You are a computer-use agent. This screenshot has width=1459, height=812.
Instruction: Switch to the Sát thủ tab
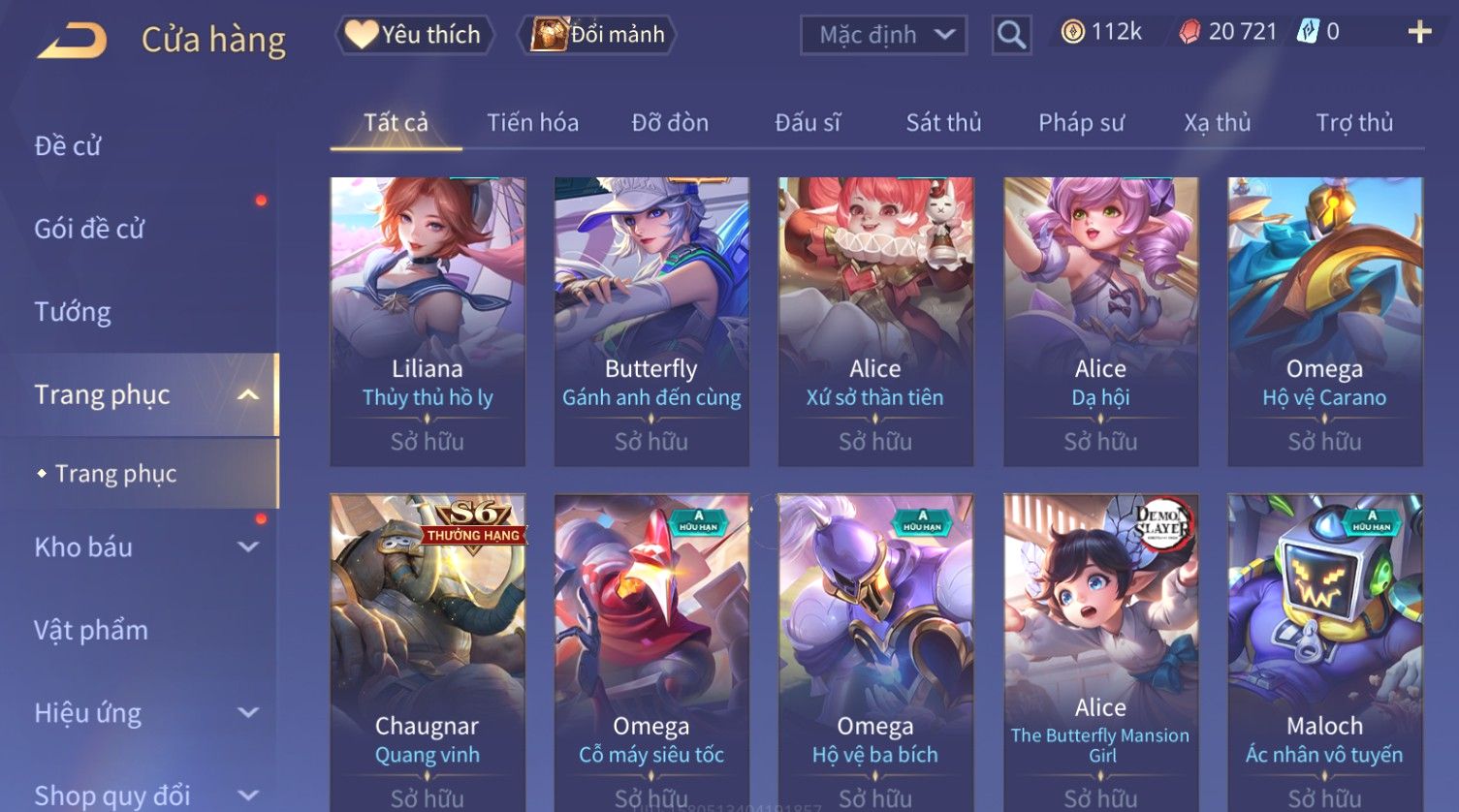943,123
